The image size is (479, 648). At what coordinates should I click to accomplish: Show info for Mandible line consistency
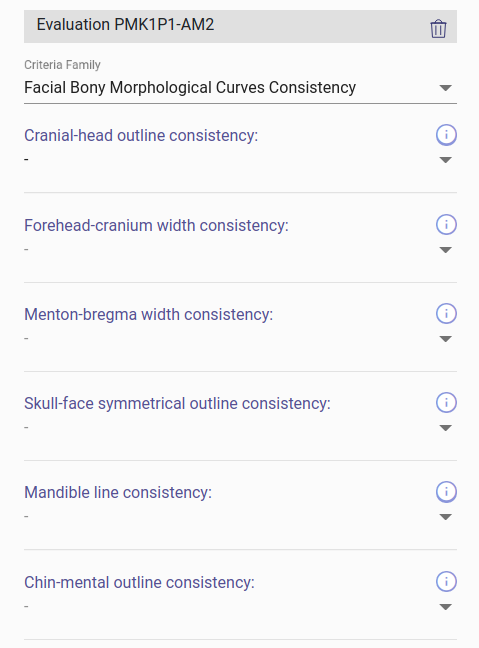446,492
